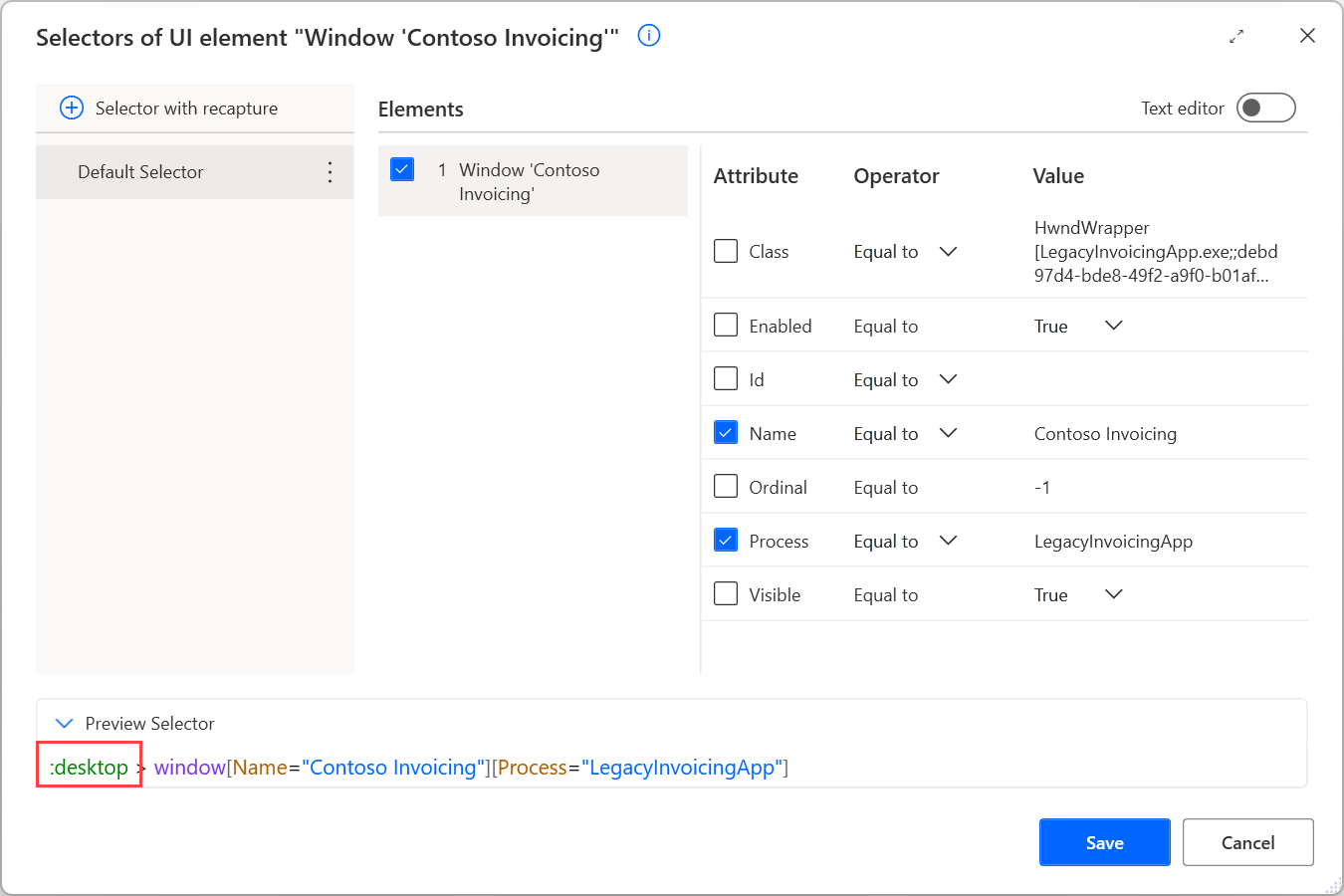Image resolution: width=1344 pixels, height=896 pixels.
Task: Click the Contoso Invoicing Name value field
Action: (x=1105, y=433)
